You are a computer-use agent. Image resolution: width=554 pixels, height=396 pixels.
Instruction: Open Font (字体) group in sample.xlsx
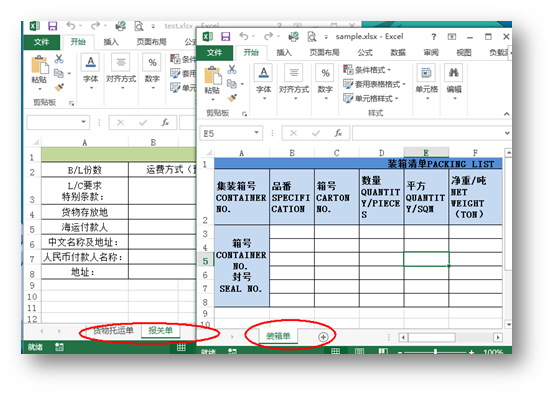click(264, 81)
